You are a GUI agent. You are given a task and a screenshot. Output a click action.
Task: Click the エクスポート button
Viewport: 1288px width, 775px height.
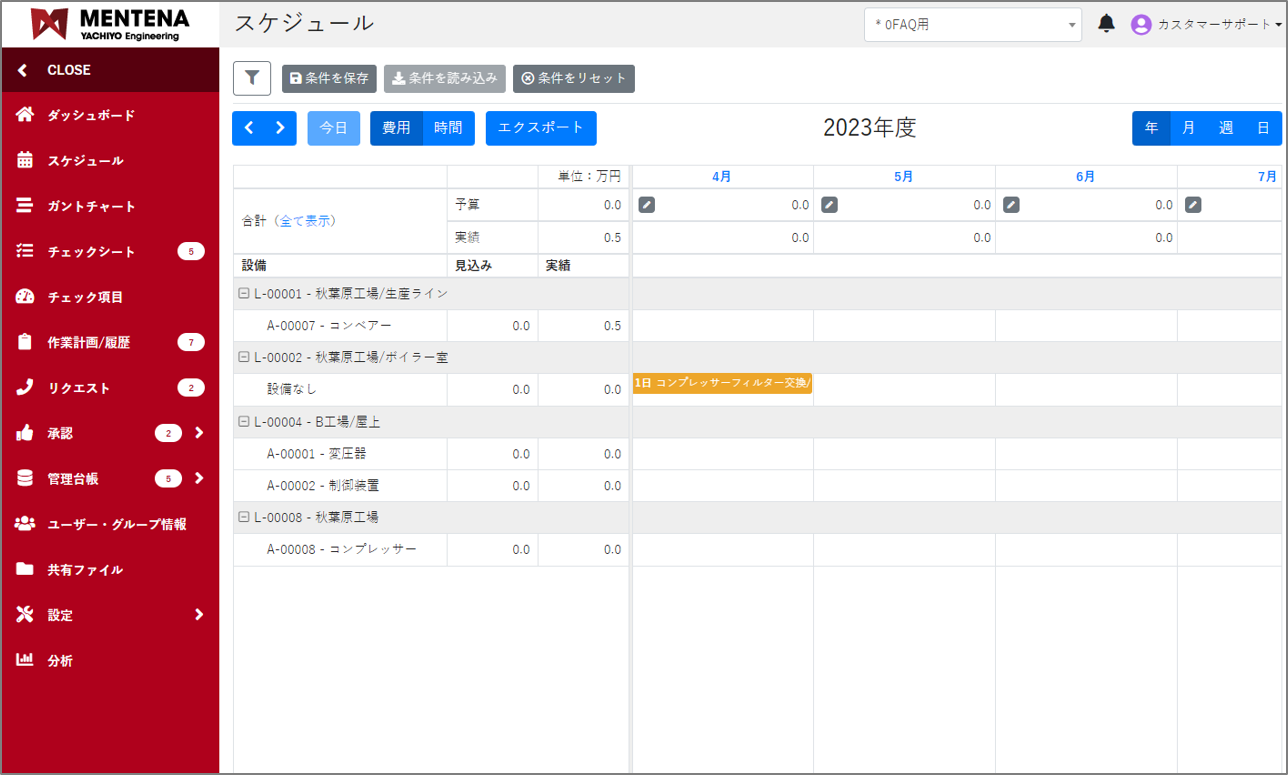(x=541, y=128)
